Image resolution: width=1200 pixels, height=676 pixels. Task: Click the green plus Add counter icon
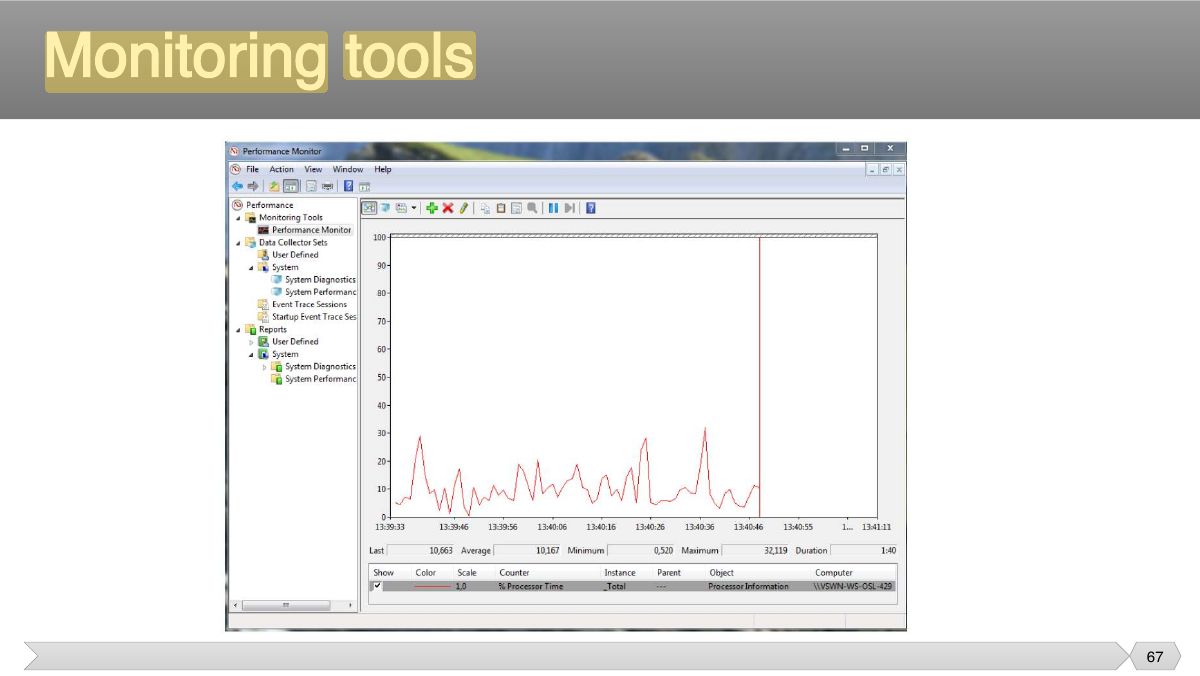pyautogui.click(x=432, y=208)
